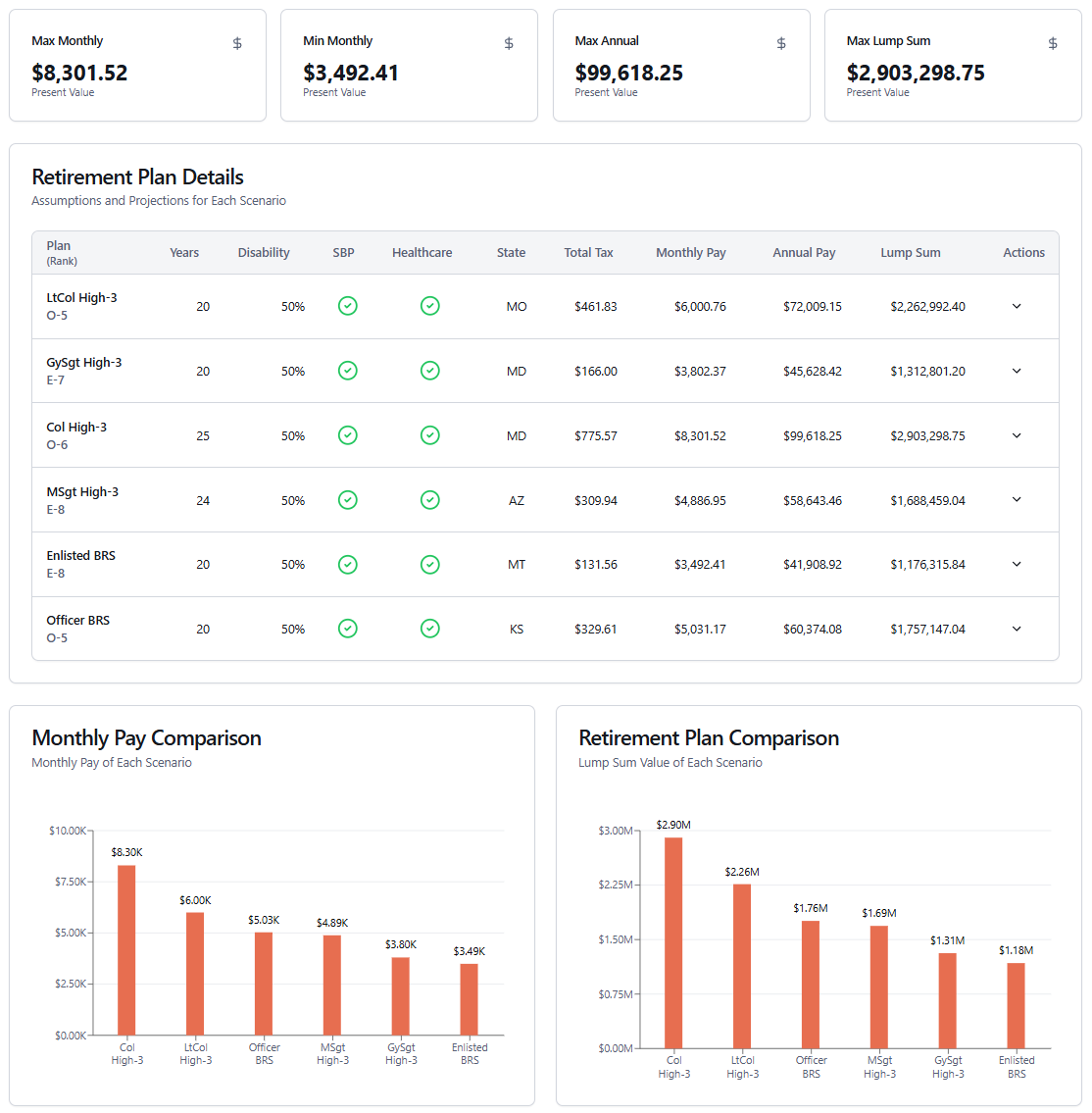
Task: Click SBP checkmark for LtCol High-3
Action: [x=348, y=306]
